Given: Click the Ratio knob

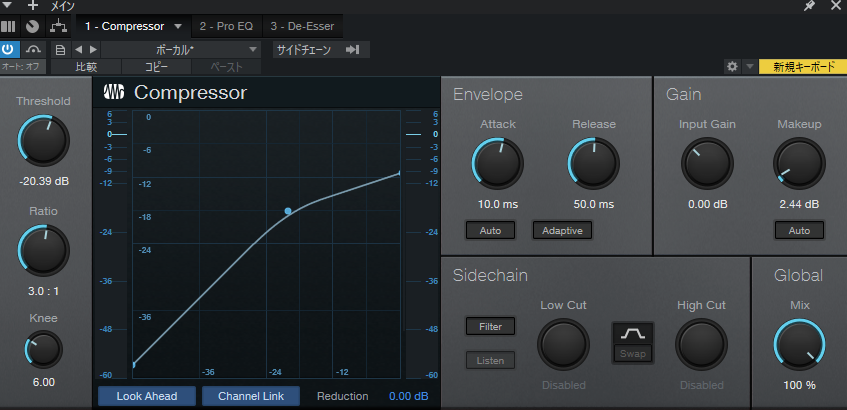Looking at the screenshot, I should pyautogui.click(x=44, y=251).
